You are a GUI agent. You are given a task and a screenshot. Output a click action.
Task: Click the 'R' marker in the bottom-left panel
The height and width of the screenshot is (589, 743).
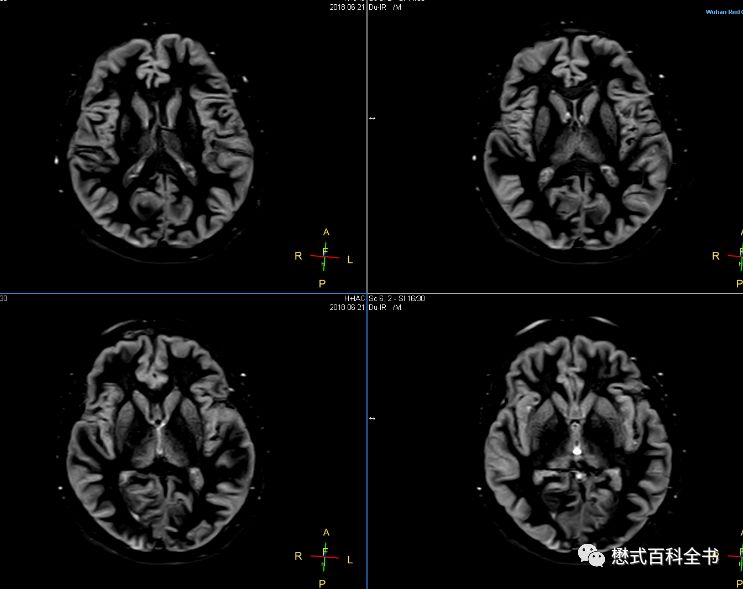click(x=298, y=555)
